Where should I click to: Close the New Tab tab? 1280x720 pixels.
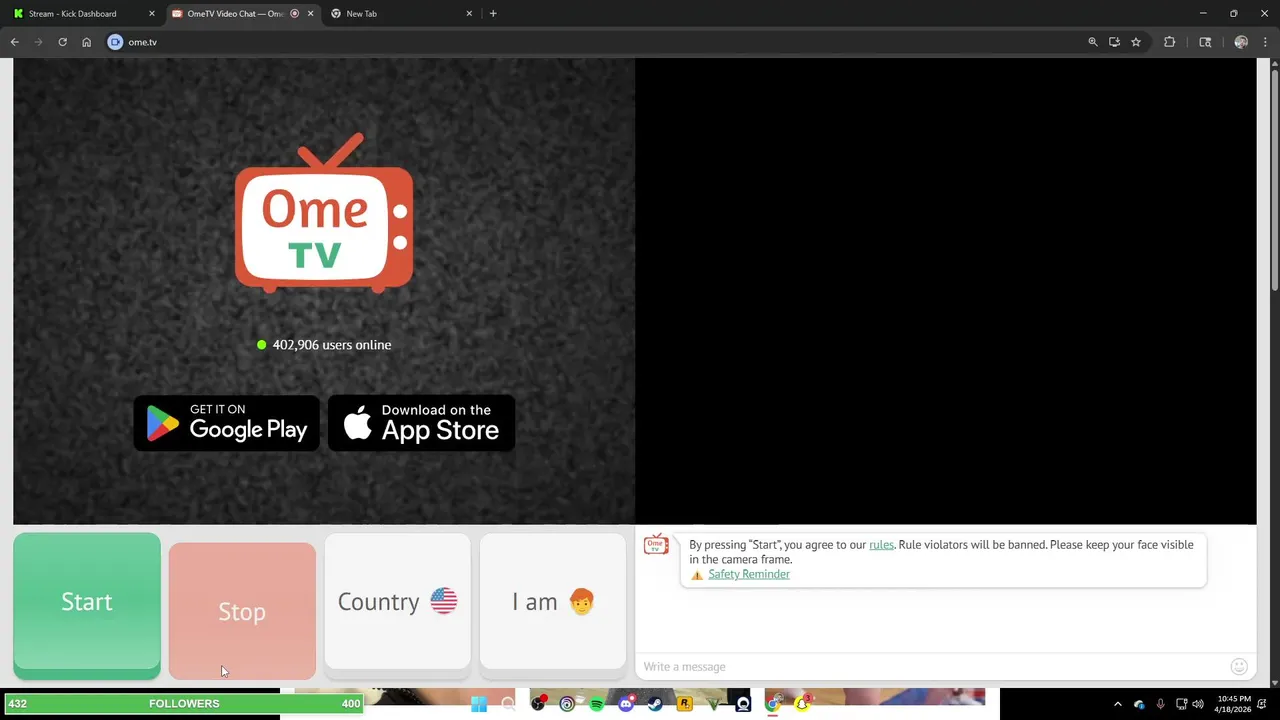469,14
